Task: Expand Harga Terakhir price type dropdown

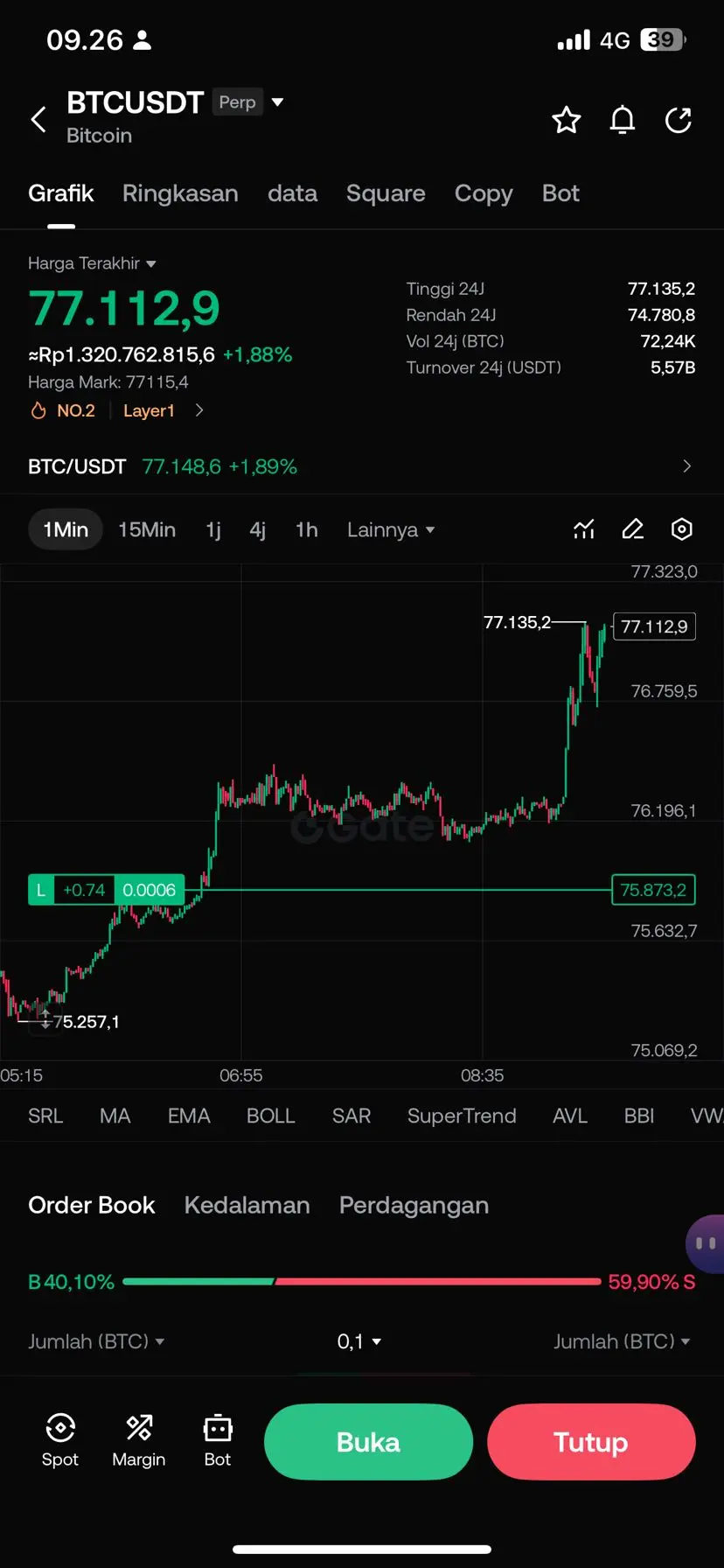Action: pyautogui.click(x=150, y=263)
